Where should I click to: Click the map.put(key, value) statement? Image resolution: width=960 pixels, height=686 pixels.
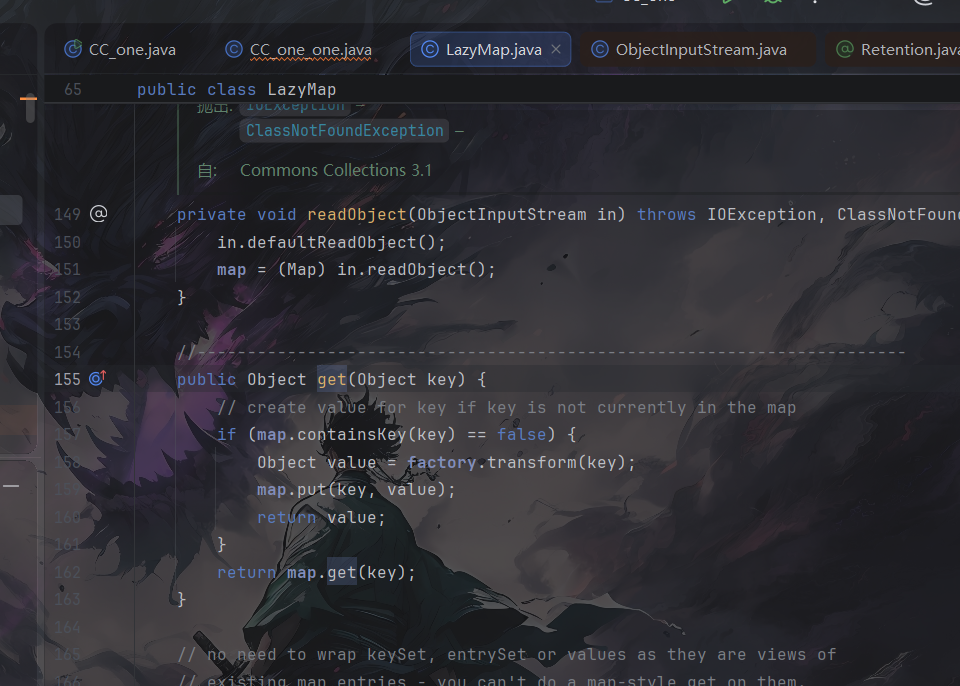356,489
